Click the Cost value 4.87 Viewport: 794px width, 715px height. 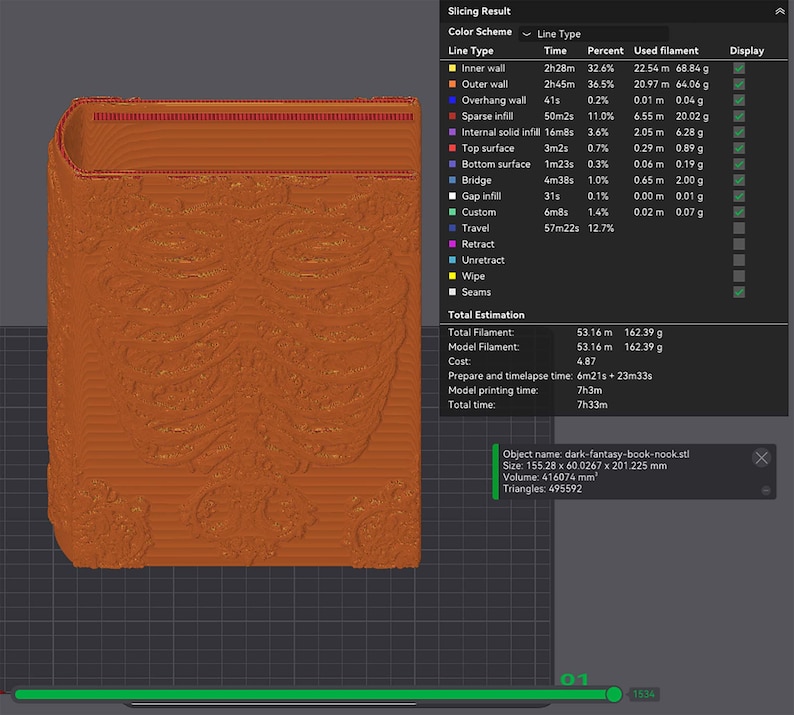(586, 362)
